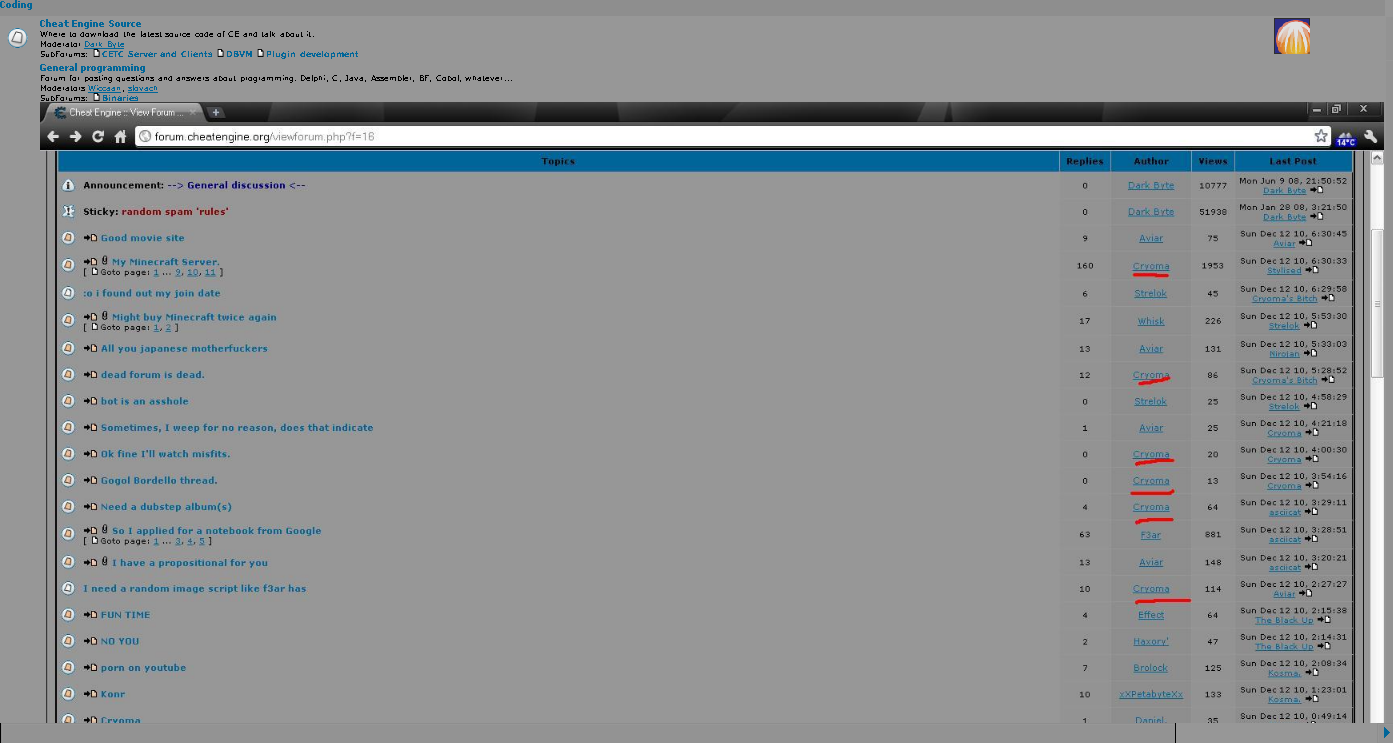Image resolution: width=1393 pixels, height=743 pixels.
Task: Bookmark the page using the star icon
Action: (x=1321, y=136)
